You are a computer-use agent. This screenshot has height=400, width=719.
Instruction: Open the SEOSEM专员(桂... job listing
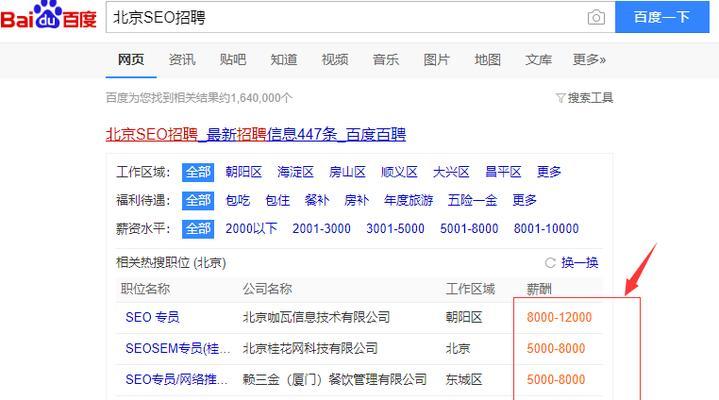pos(178,349)
